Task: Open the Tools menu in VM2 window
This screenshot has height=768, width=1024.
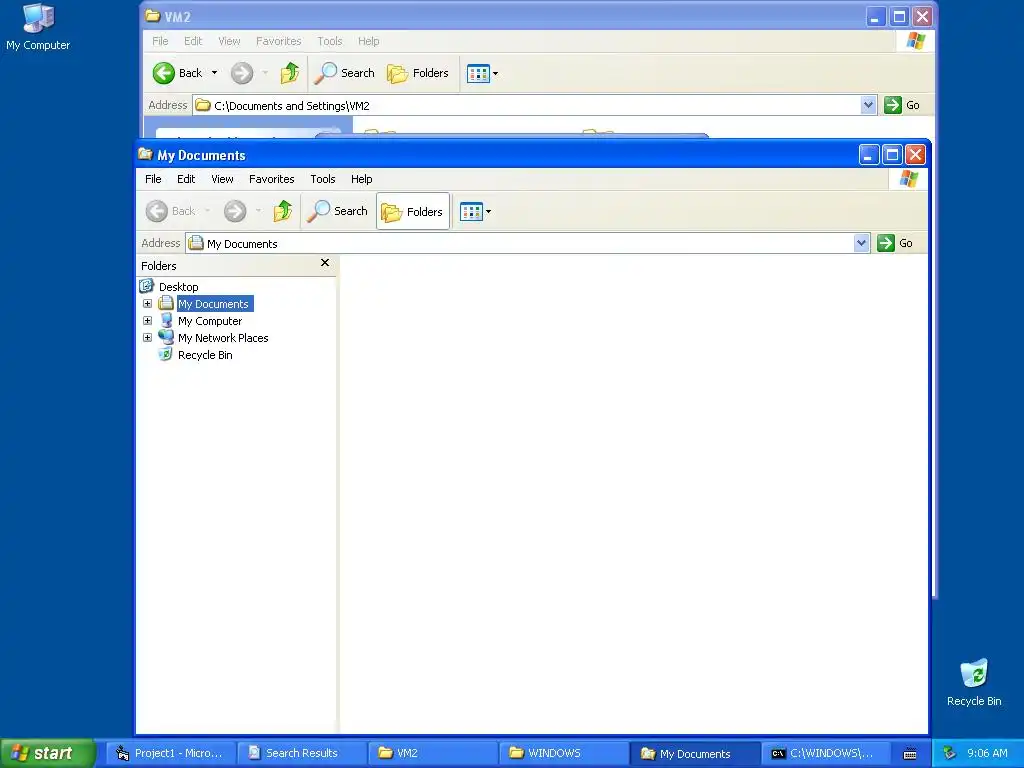Action: [x=330, y=41]
